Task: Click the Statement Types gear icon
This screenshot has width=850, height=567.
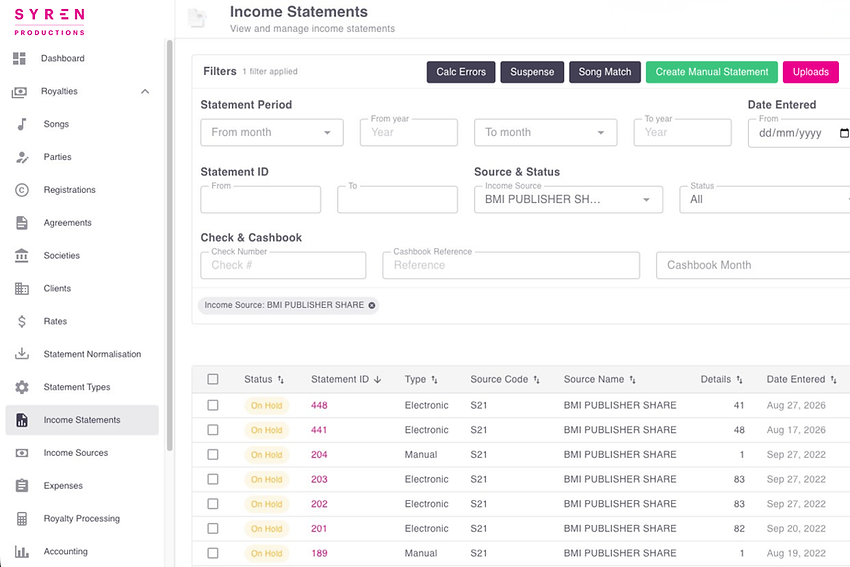Action: pyautogui.click(x=22, y=387)
